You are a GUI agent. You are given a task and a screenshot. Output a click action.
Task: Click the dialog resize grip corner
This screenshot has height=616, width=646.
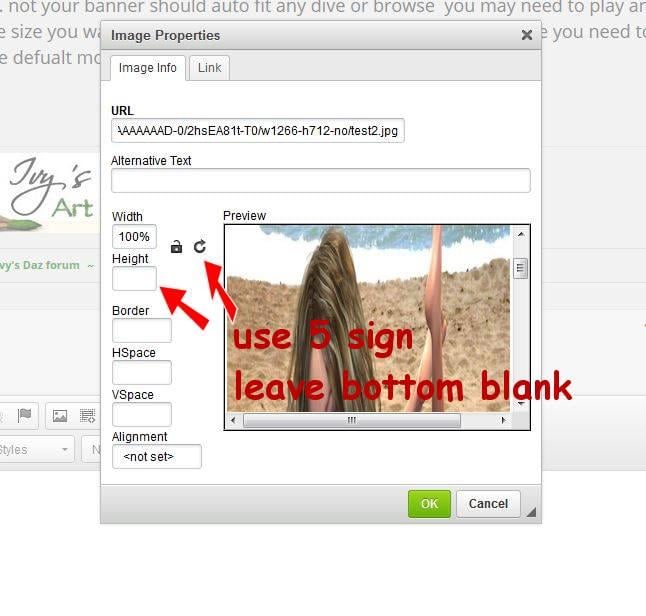click(531, 512)
